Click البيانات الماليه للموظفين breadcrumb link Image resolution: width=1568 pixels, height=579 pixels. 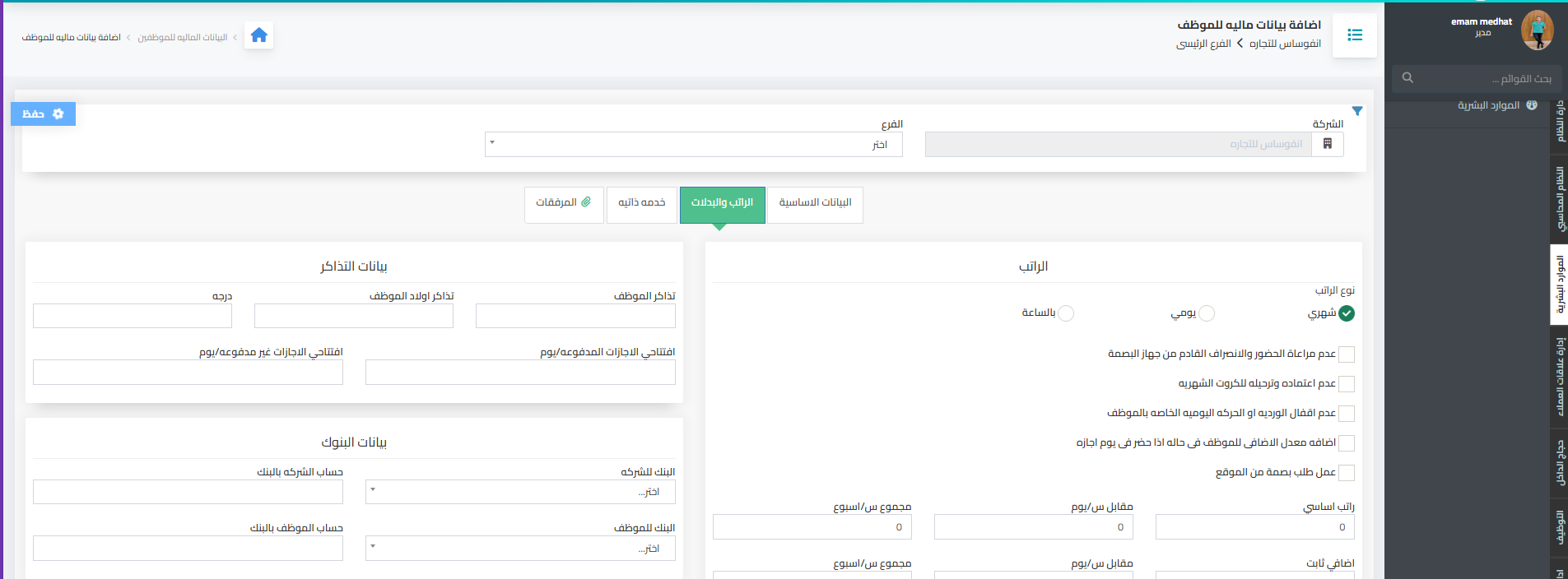(x=182, y=38)
